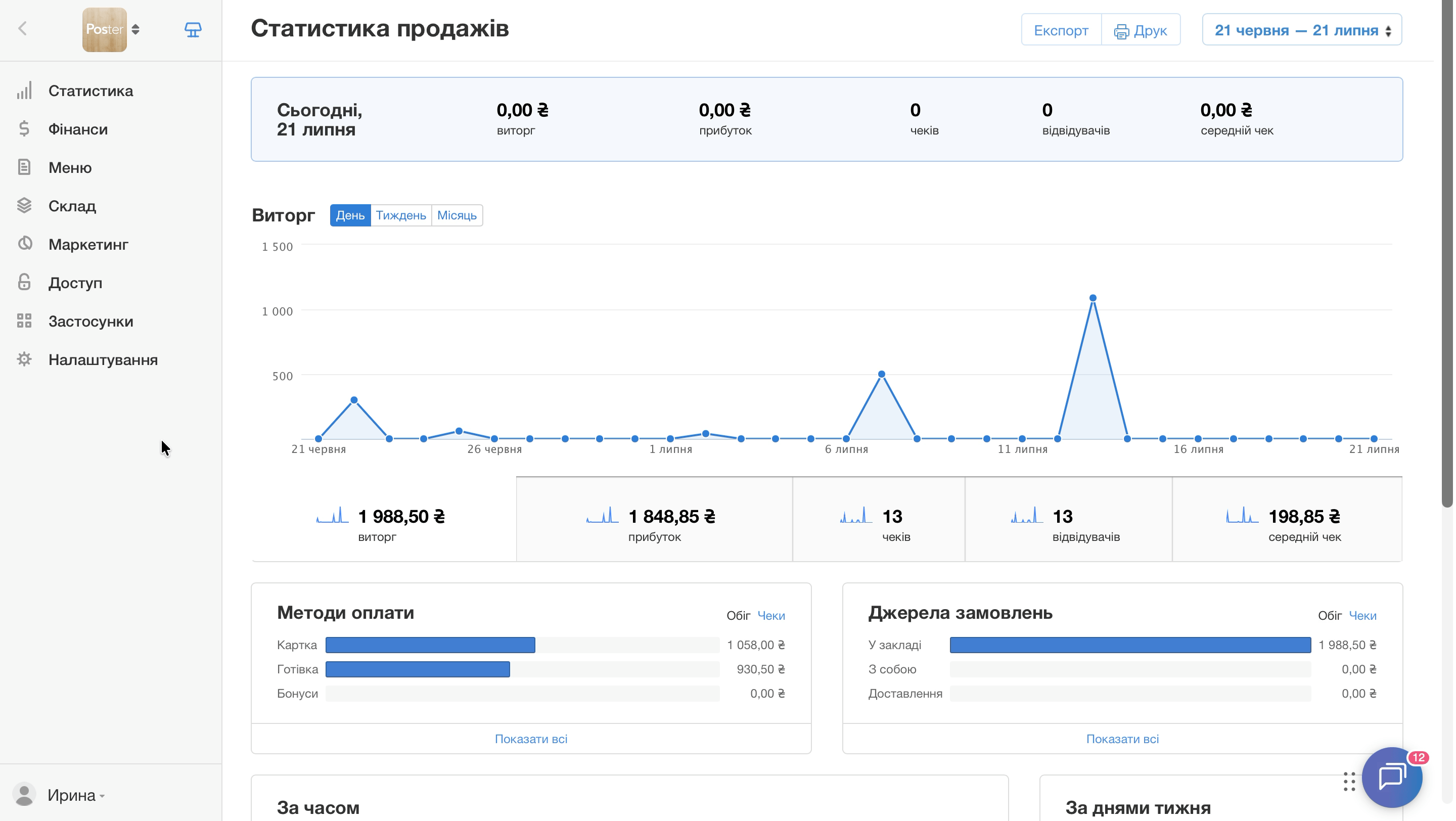This screenshot has height=821, width=1456.
Task: Go to Застосунки section
Action: point(91,321)
